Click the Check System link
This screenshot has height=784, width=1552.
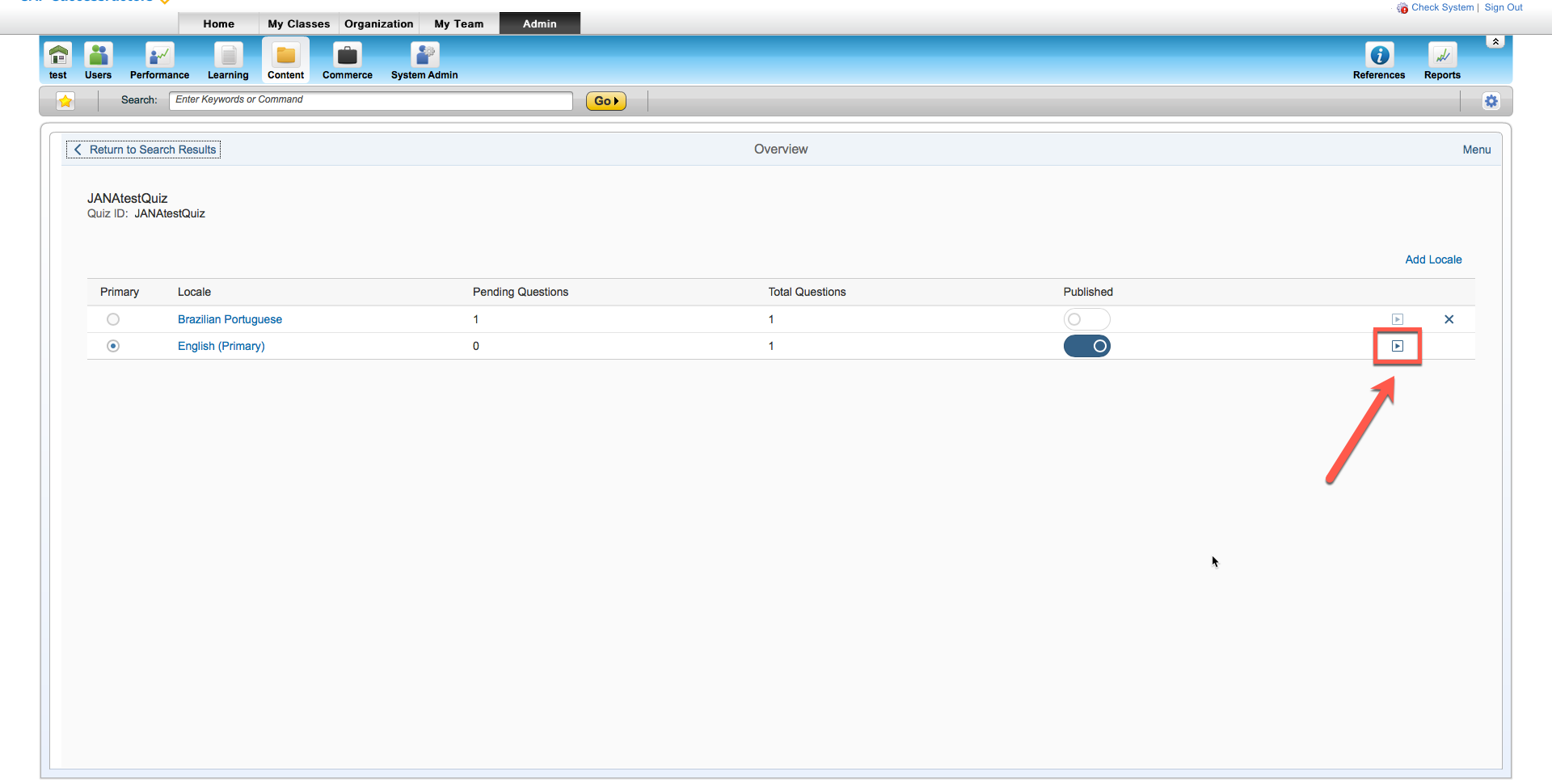(1443, 7)
